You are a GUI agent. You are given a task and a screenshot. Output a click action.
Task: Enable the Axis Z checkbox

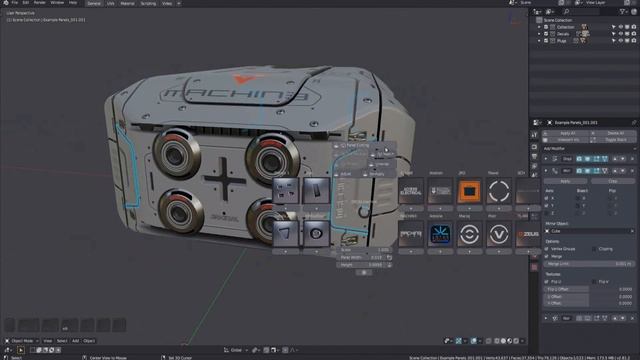(x=547, y=213)
